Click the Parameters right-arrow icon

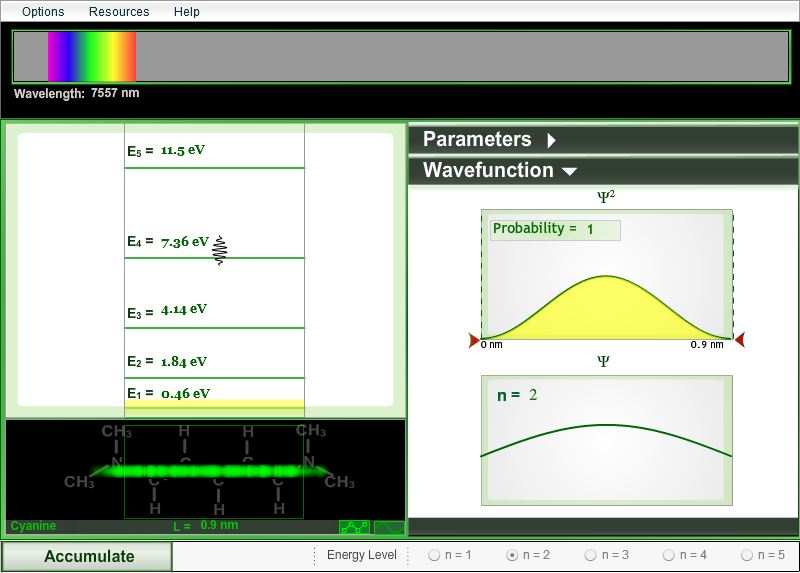(x=551, y=140)
